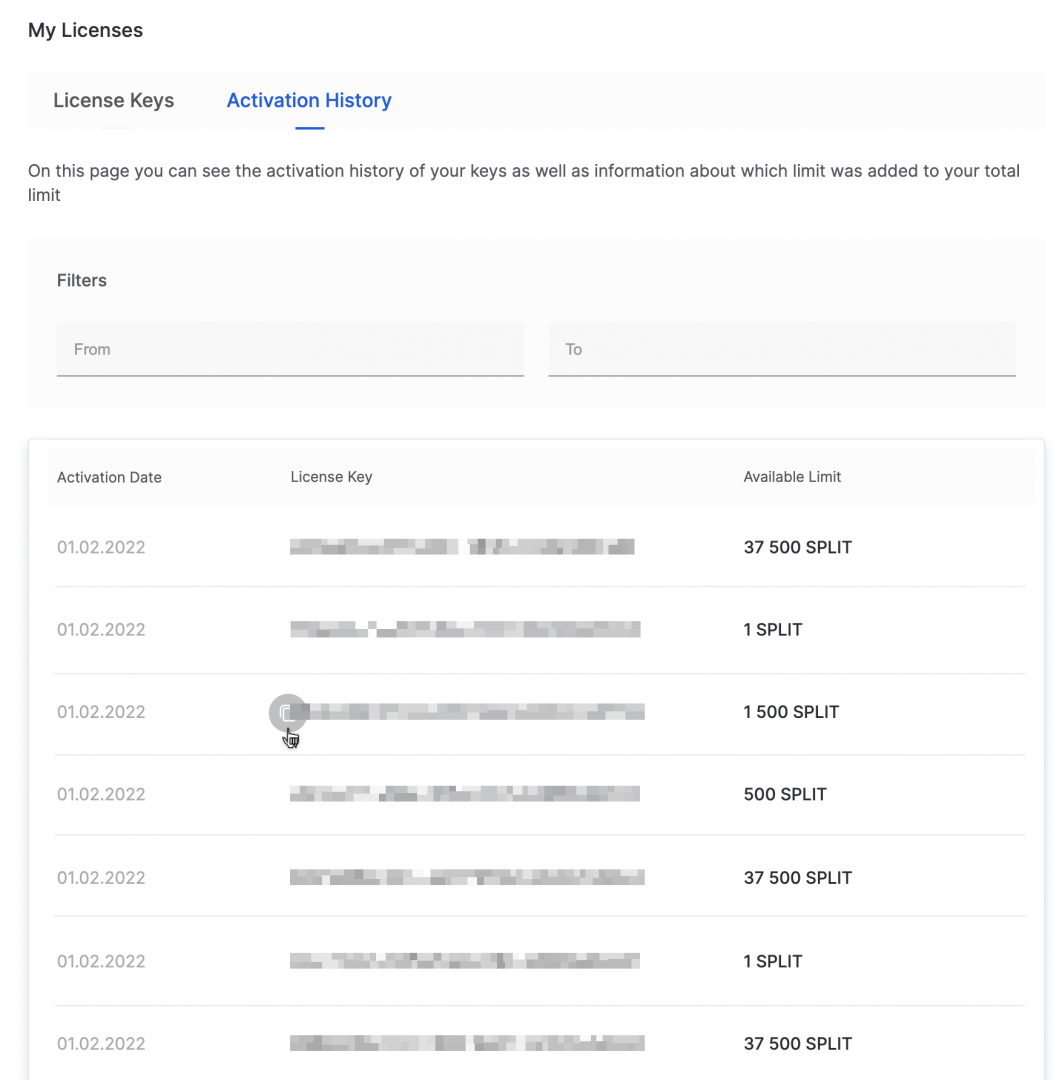Click the license key in the sixth table row
This screenshot has height=1080, width=1062.
[x=465, y=961]
